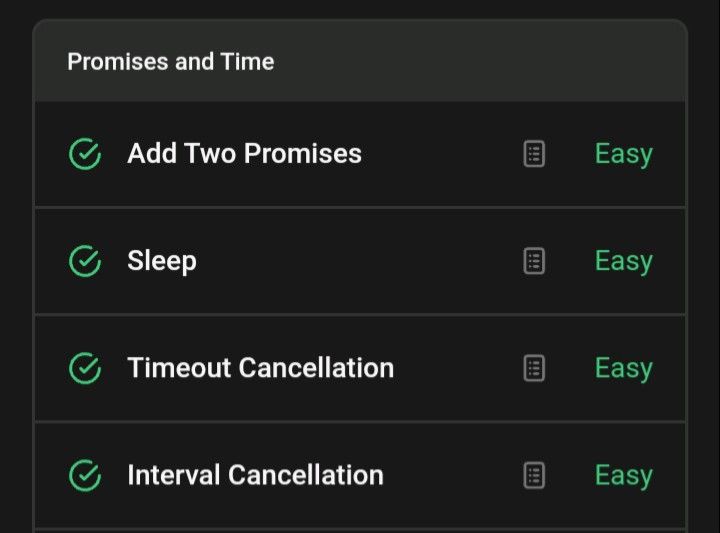This screenshot has width=720, height=533.
Task: Go to the Timeout Cancellation problem
Action: [260, 368]
